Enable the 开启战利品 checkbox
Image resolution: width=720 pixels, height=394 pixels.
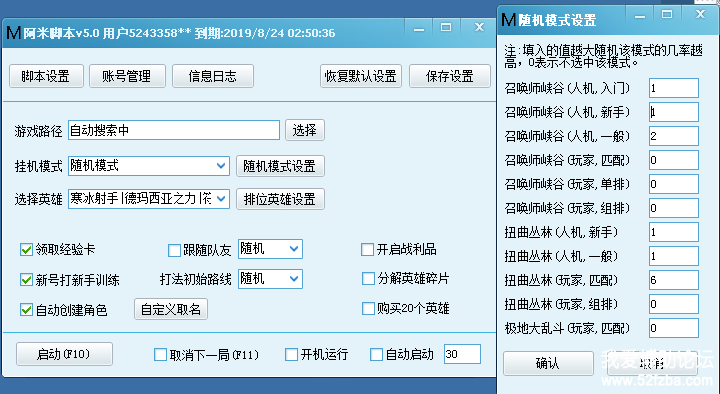point(367,250)
